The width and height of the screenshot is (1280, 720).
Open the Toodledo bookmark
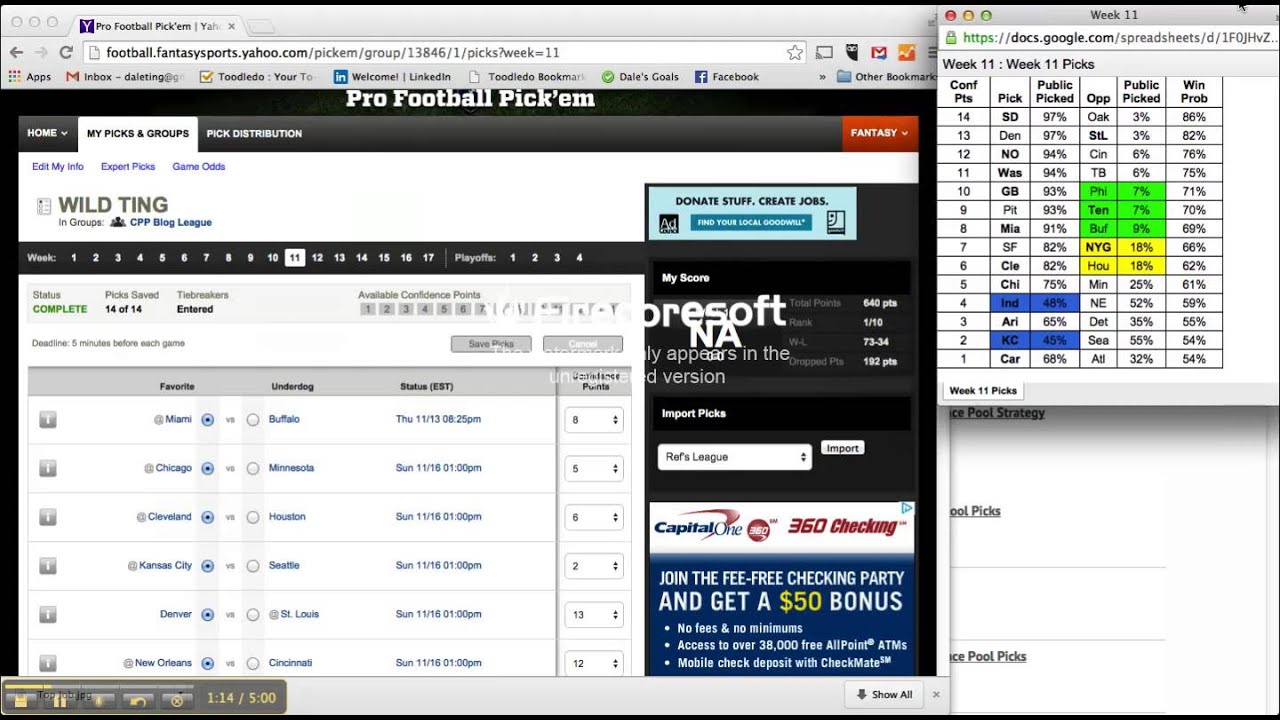coord(257,77)
